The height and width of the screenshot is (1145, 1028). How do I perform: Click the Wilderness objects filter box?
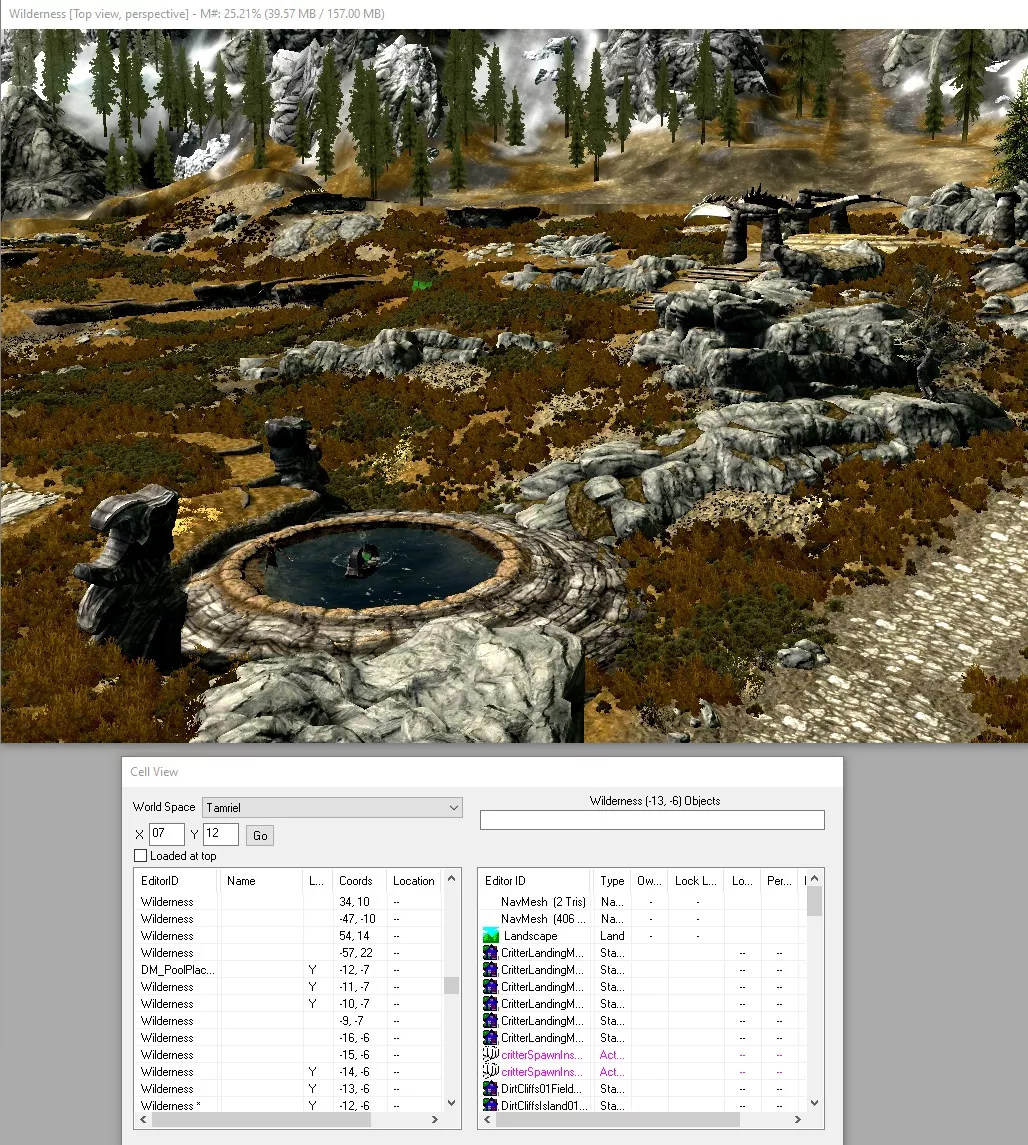(652, 820)
